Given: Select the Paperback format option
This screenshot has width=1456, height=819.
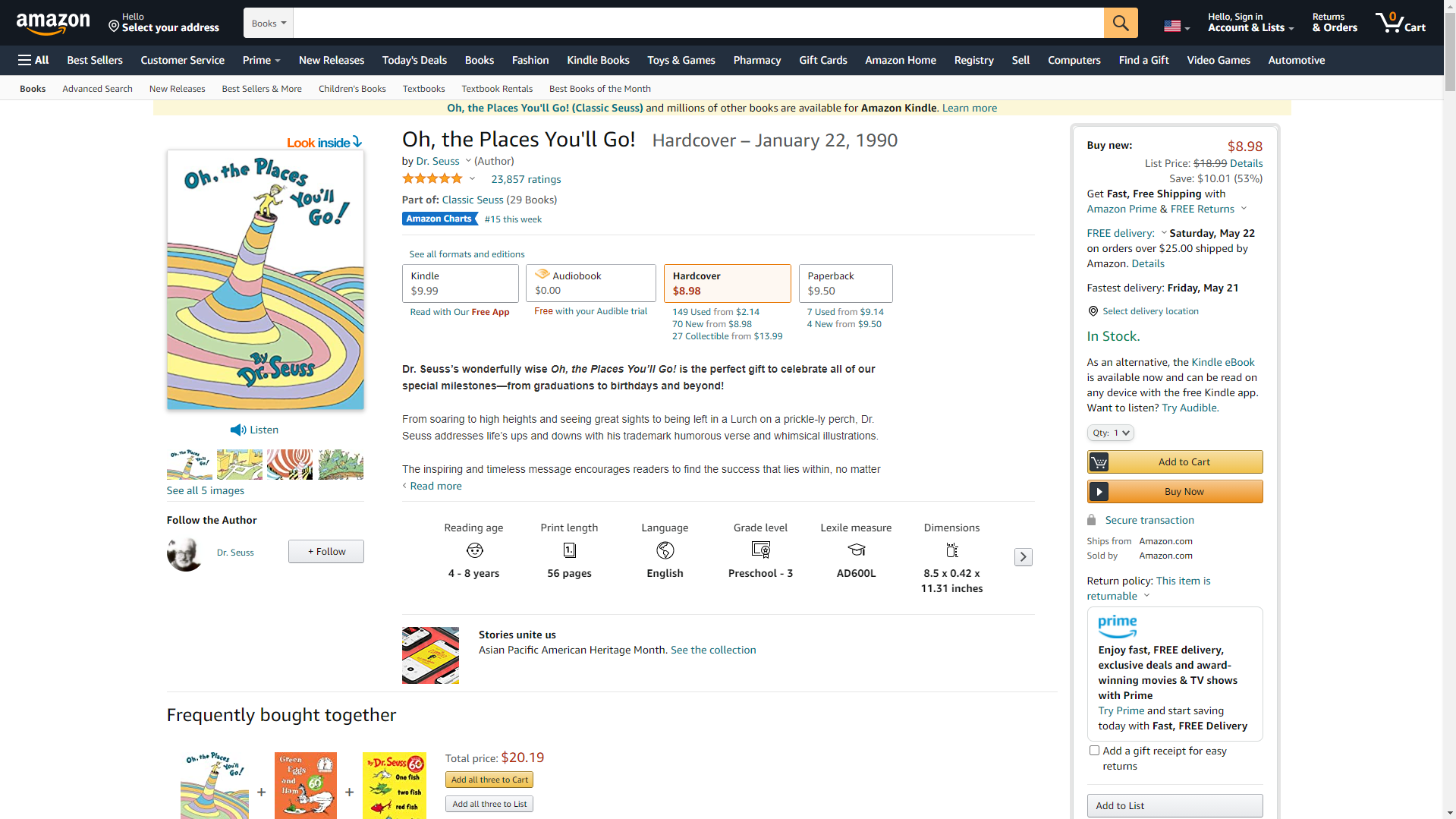Looking at the screenshot, I should click(x=845, y=283).
